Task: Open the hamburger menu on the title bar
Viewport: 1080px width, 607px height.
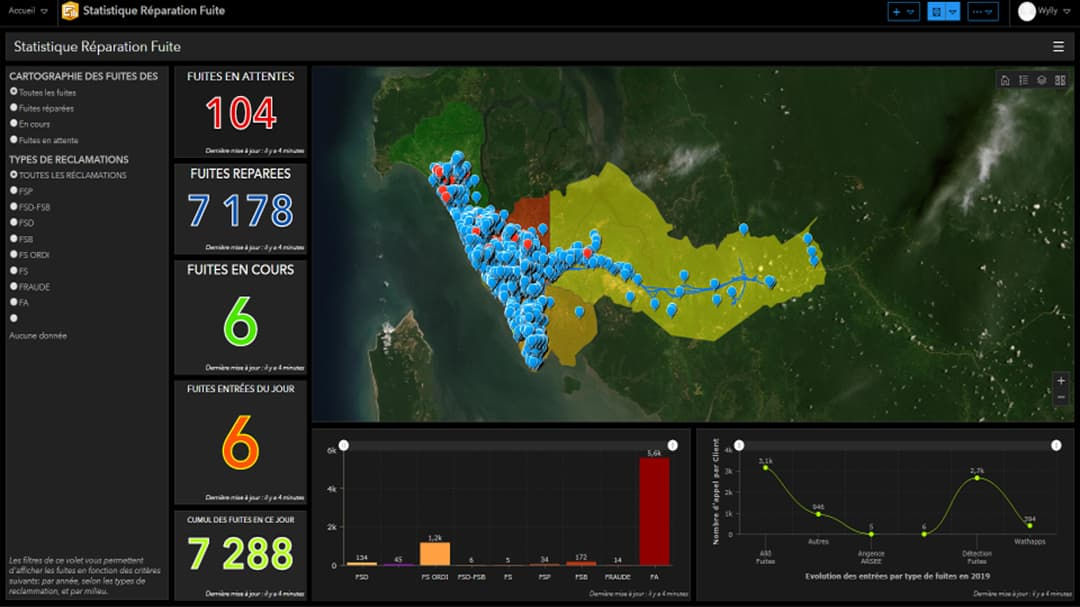Action: click(x=1057, y=46)
